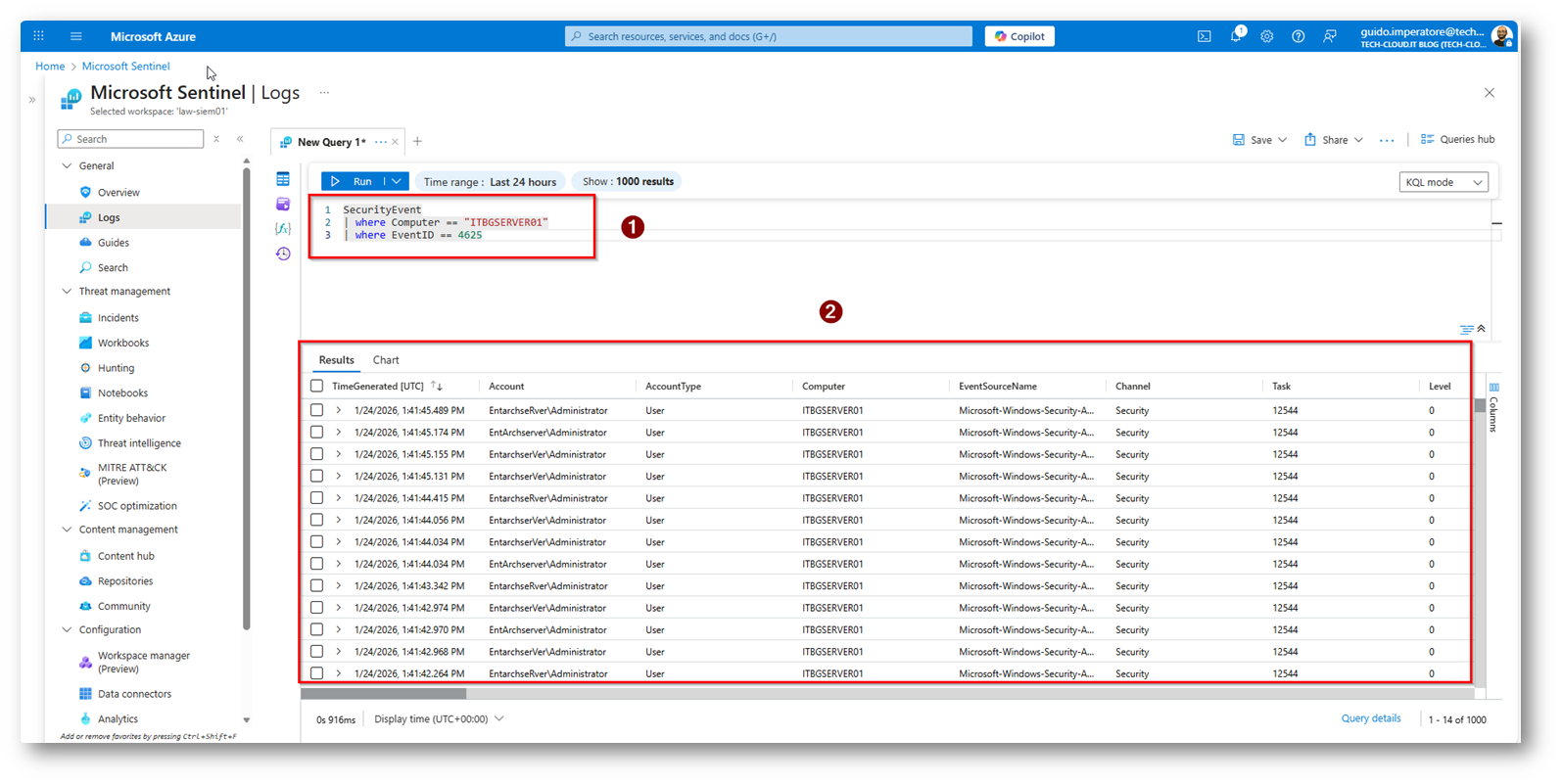Check the first result row checkbox
This screenshot has height=784, width=1562.
pyautogui.click(x=316, y=410)
